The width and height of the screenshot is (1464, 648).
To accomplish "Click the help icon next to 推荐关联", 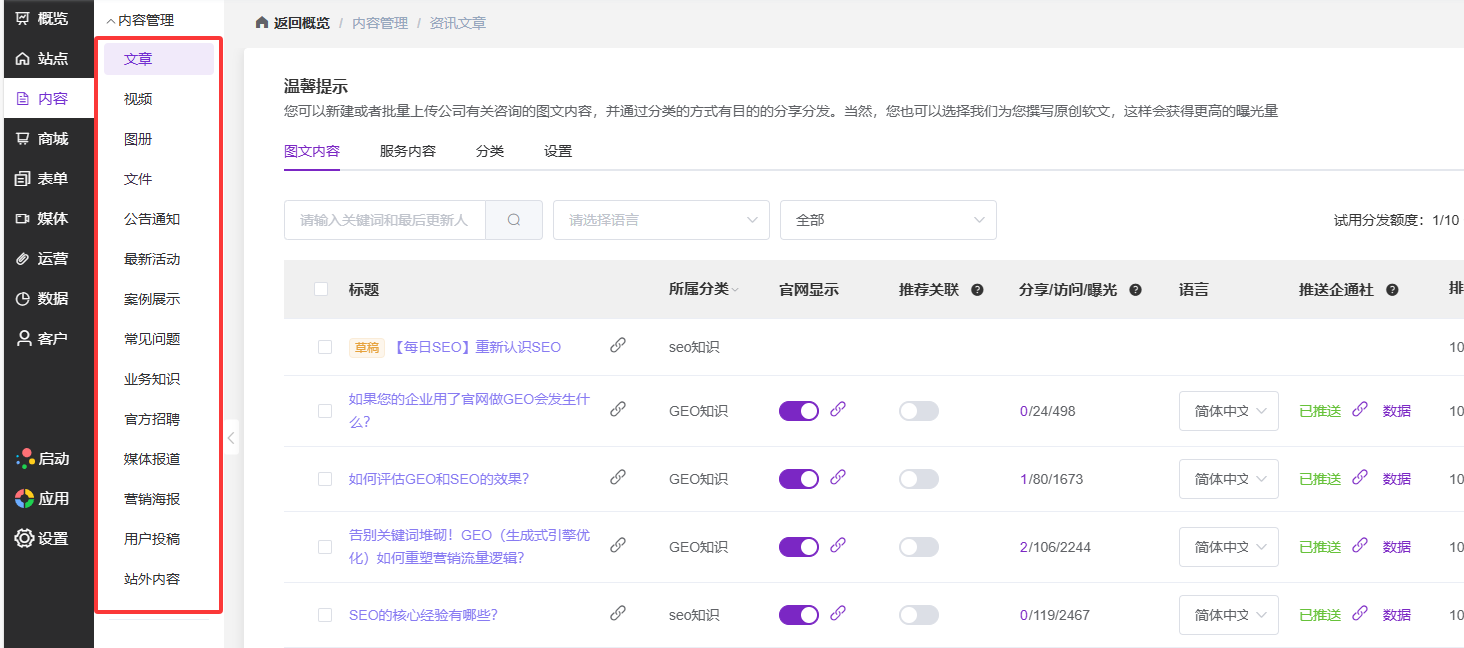I will (x=977, y=290).
